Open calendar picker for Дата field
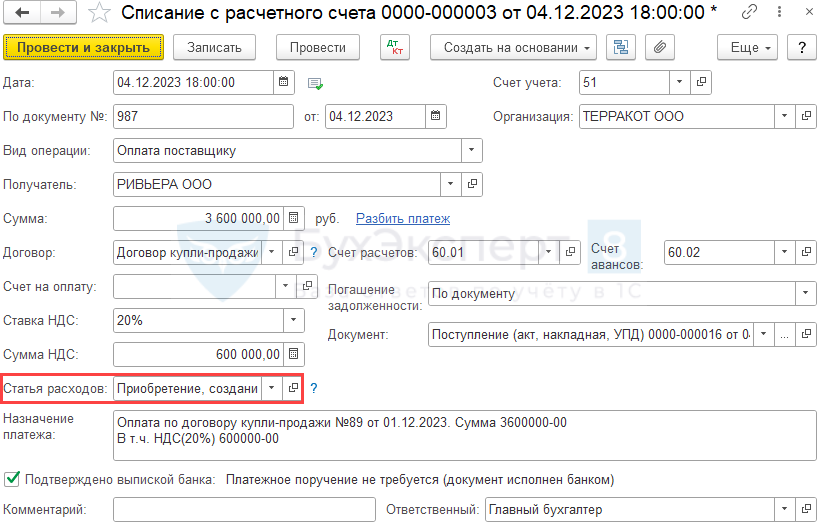 pyautogui.click(x=284, y=82)
